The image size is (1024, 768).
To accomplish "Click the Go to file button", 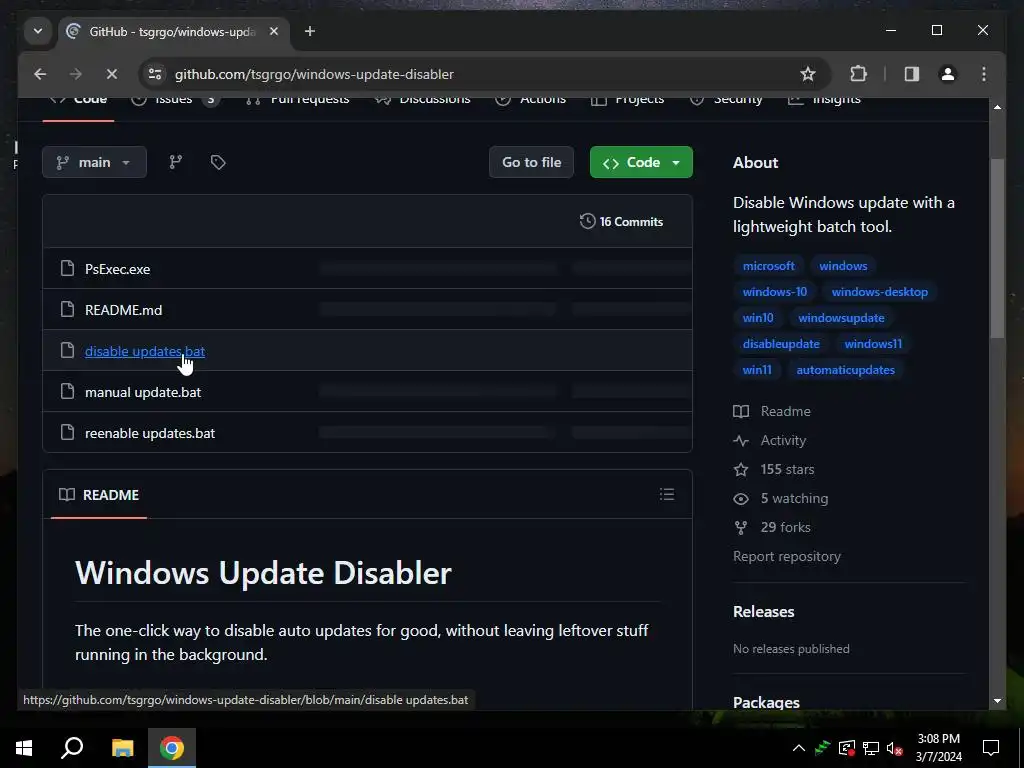I will pos(531,162).
